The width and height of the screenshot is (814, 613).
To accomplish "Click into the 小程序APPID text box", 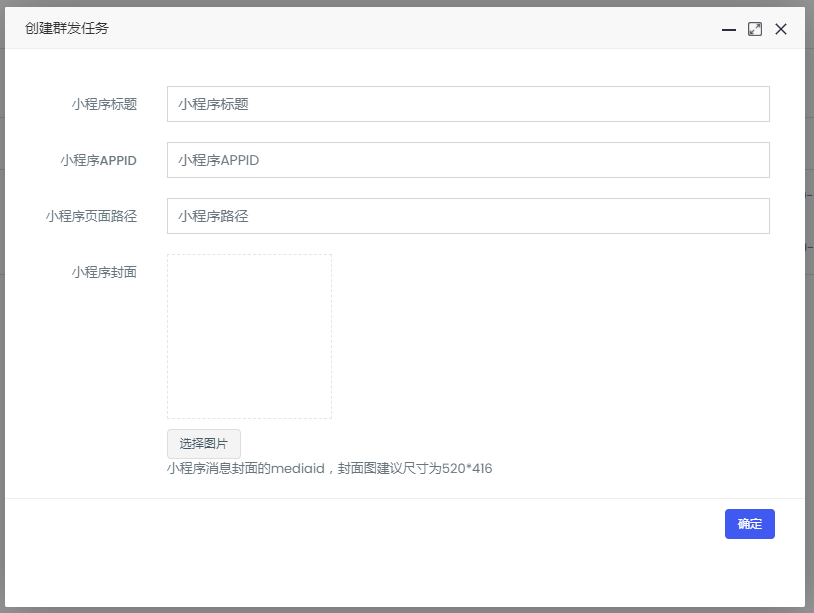I will pyautogui.click(x=468, y=160).
